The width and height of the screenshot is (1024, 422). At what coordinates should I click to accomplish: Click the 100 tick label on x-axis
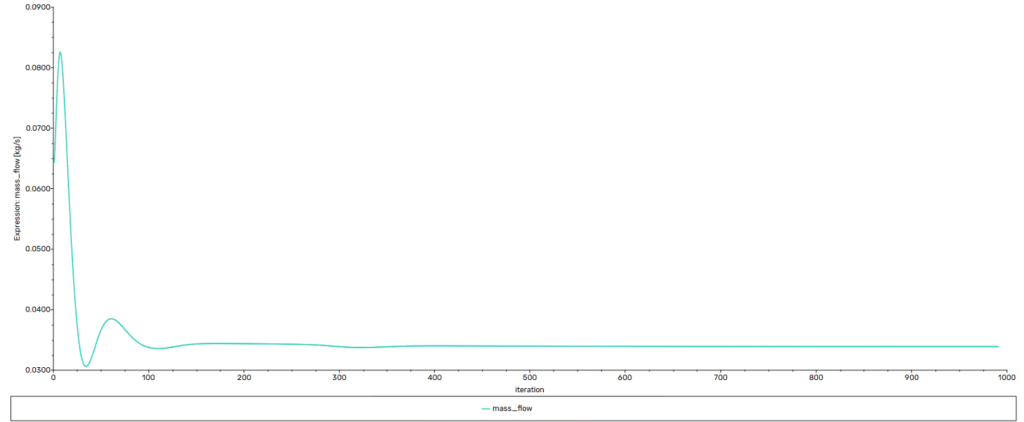point(148,377)
